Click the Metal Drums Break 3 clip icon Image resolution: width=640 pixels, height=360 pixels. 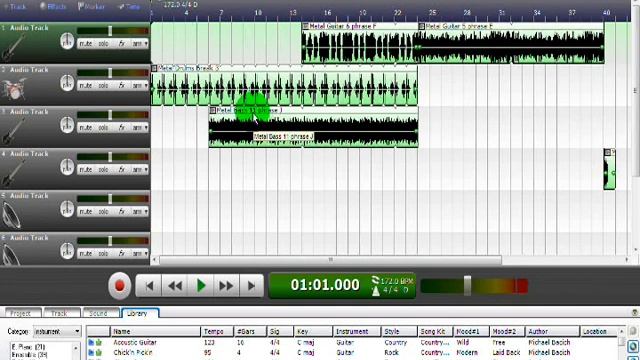pos(154,68)
